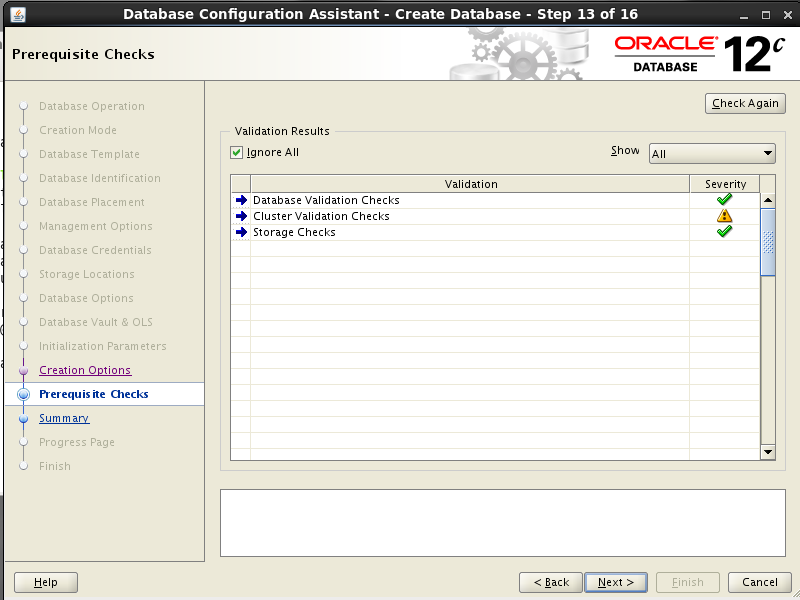This screenshot has width=800, height=600.
Task: Click the scrollbar up arrow in validation table
Action: coord(768,201)
